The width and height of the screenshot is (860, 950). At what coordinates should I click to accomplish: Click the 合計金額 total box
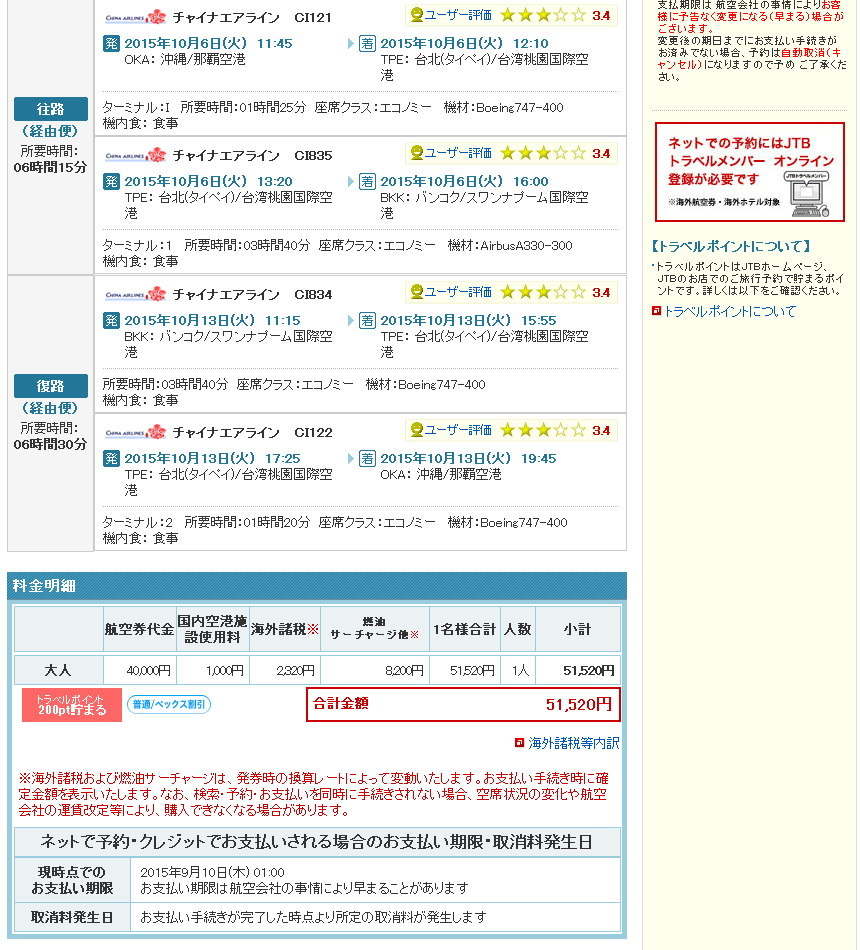463,704
